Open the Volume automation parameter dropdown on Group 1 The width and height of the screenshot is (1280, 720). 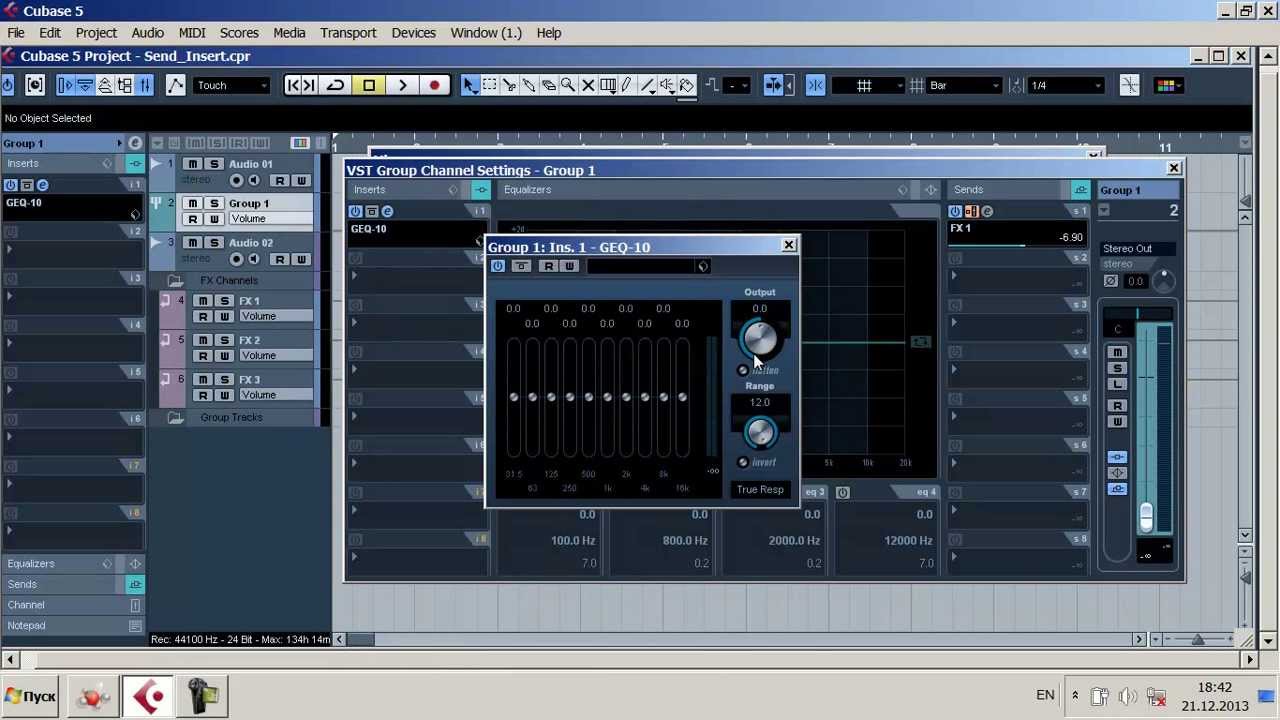click(x=269, y=219)
